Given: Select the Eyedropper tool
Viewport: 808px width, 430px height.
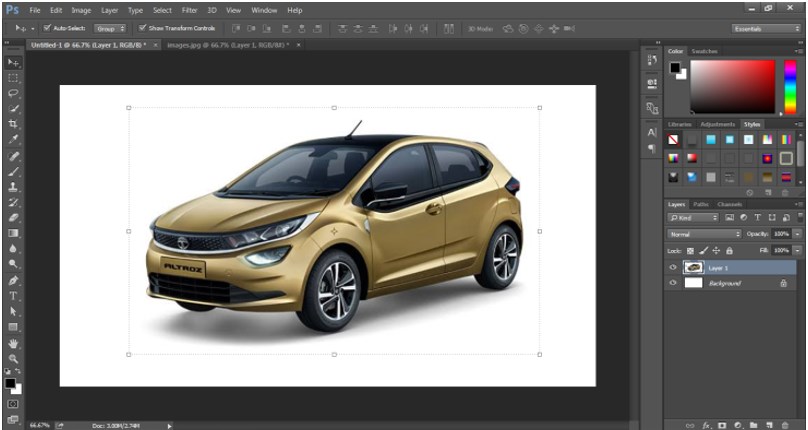Looking at the screenshot, I should pos(13,139).
